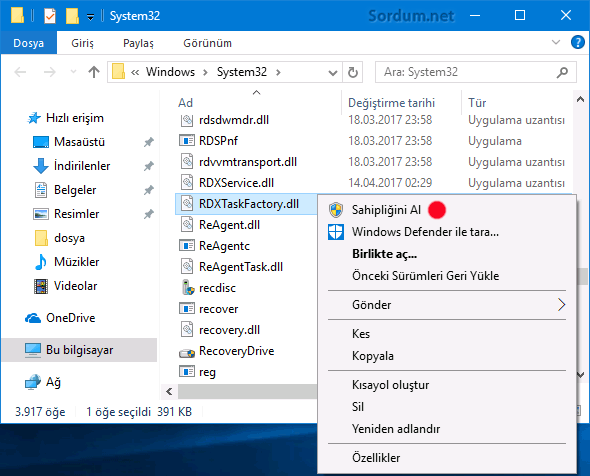Image resolution: width=590 pixels, height=476 pixels.
Task: Click the New Folder quick access icon in title bar
Action: pyautogui.click(x=72, y=16)
